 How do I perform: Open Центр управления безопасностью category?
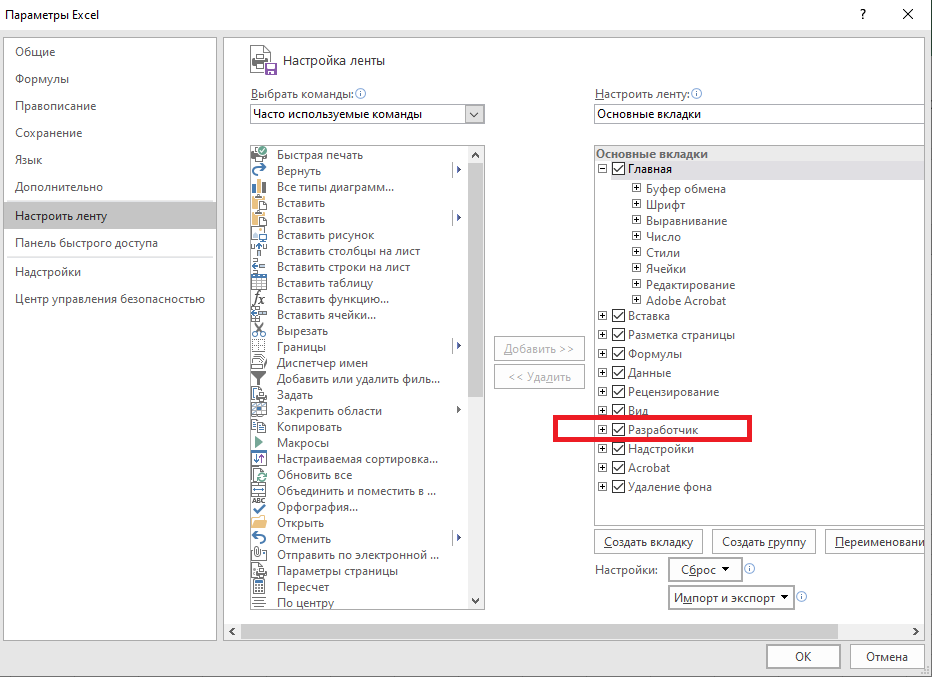point(110,299)
